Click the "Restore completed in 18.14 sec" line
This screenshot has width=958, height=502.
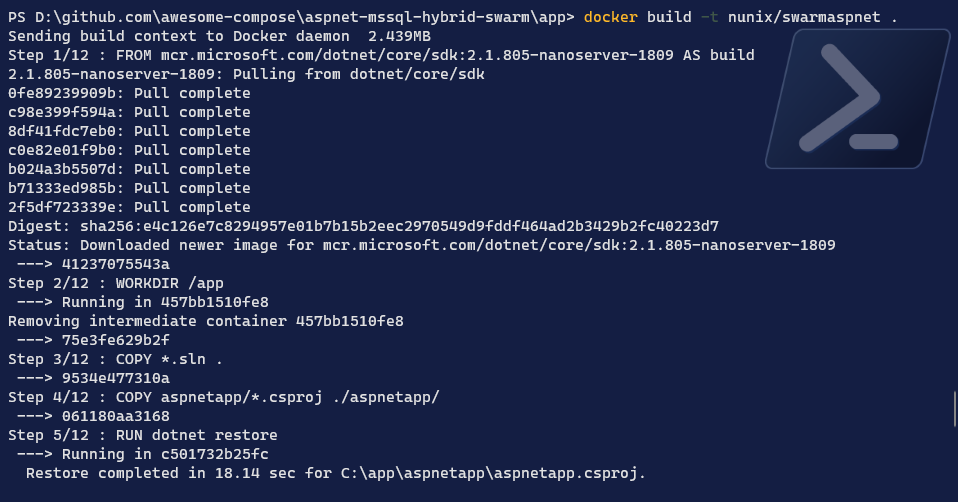pos(336,473)
